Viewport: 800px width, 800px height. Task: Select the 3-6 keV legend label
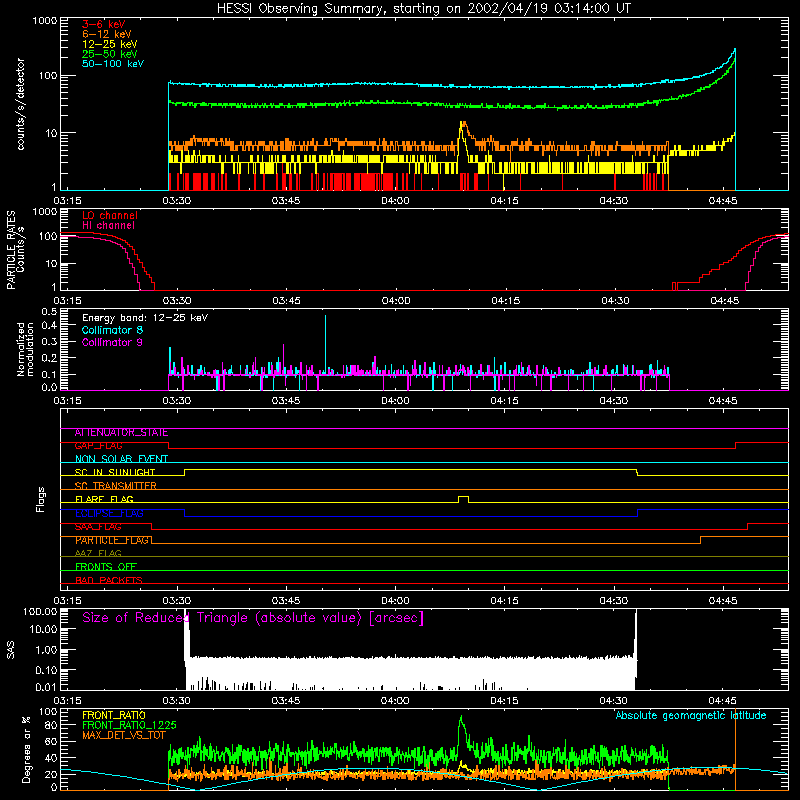[x=104, y=24]
